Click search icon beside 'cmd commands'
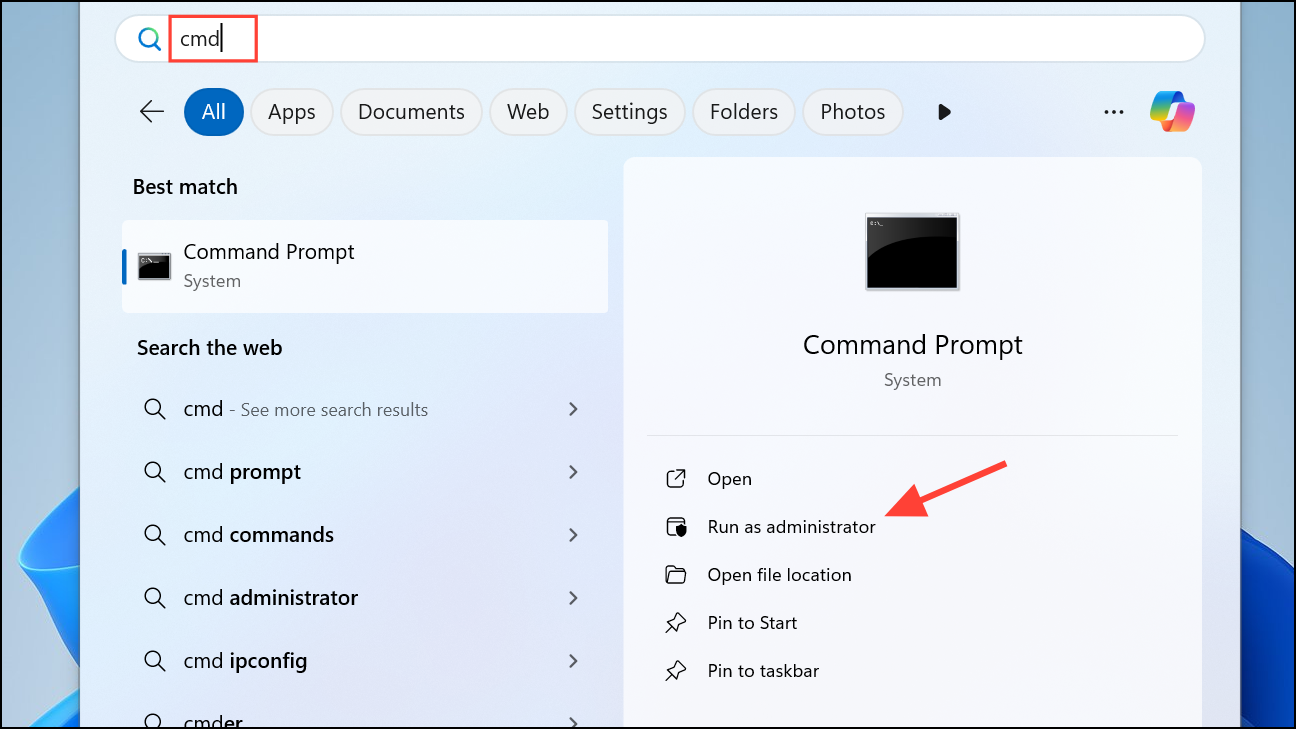Viewport: 1296px width, 729px height. pos(154,535)
